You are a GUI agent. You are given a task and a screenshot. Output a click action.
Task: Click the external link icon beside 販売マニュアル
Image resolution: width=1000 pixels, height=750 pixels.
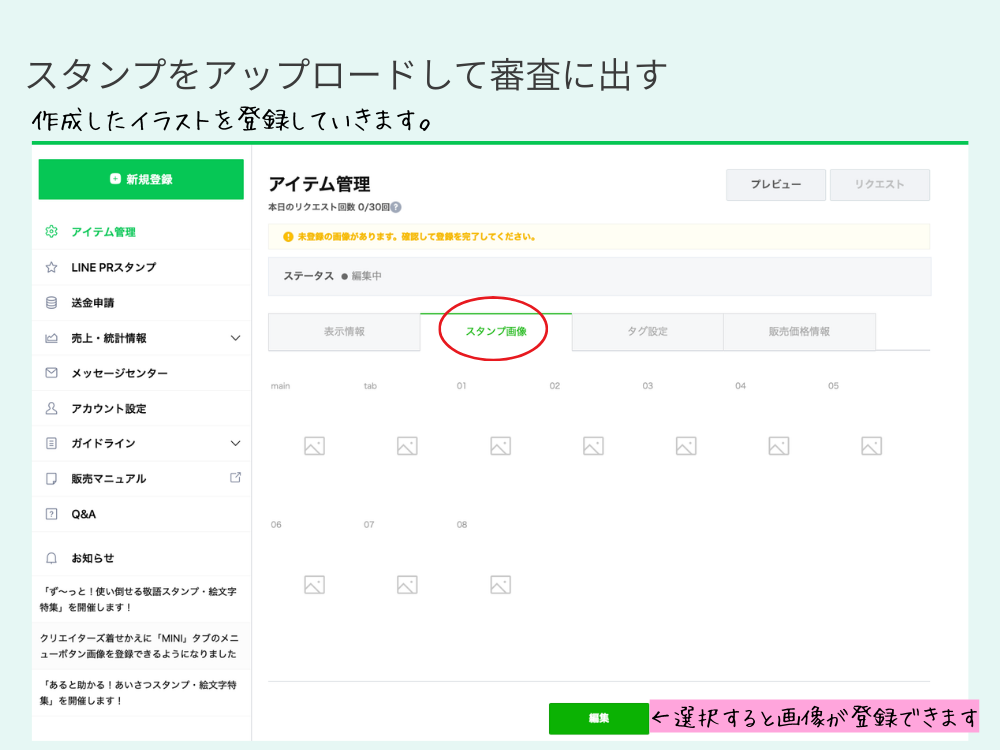click(x=235, y=478)
